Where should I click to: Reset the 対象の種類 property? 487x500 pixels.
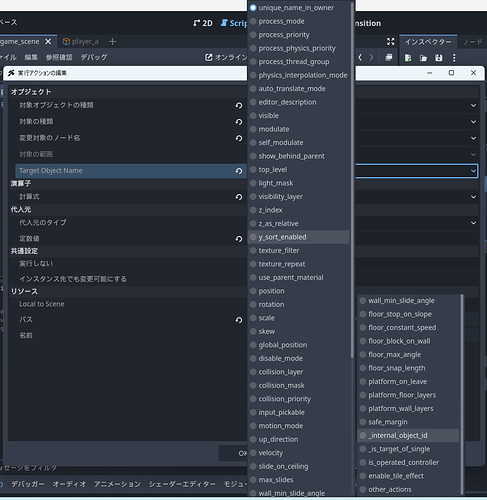click(x=239, y=122)
